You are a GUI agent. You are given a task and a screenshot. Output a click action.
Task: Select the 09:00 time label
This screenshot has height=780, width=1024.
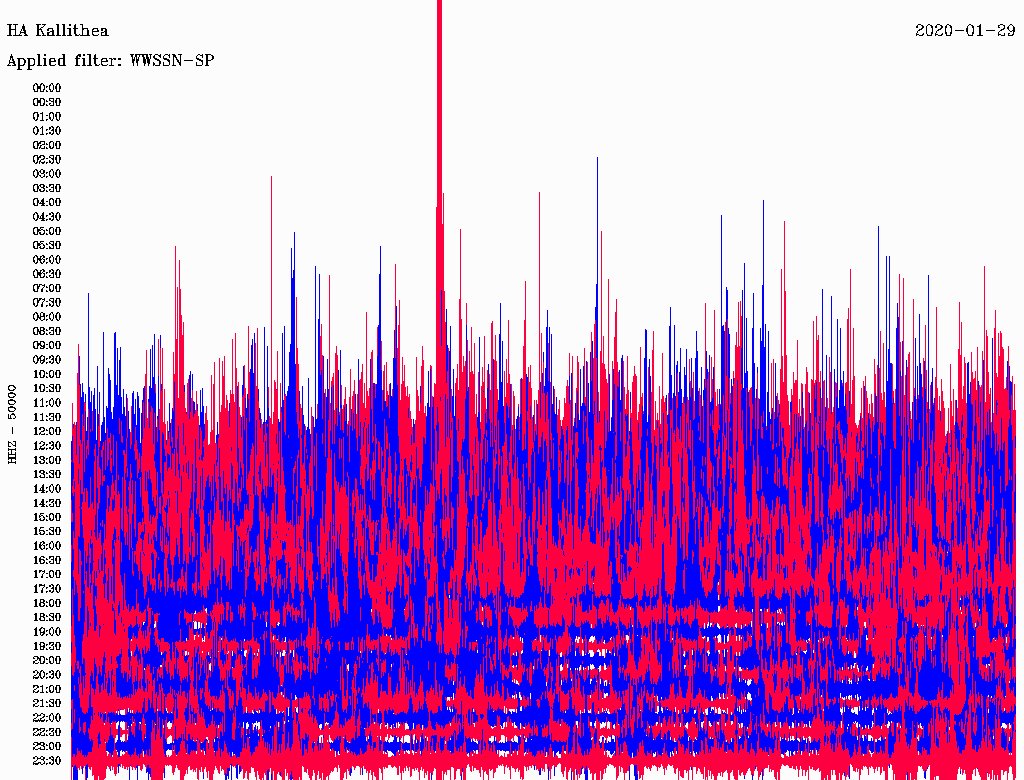click(x=47, y=346)
